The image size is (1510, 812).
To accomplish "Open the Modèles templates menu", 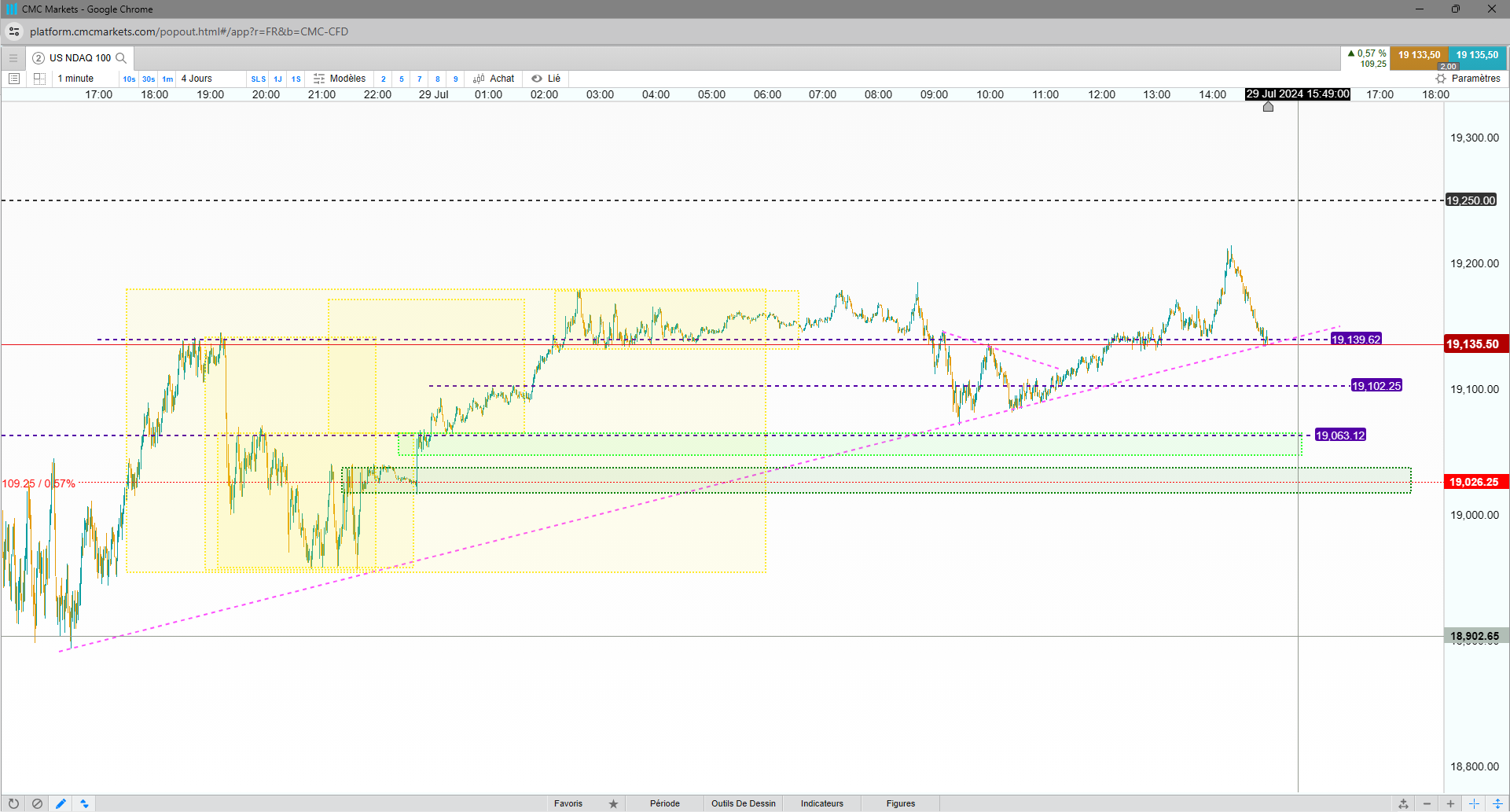I will (340, 79).
